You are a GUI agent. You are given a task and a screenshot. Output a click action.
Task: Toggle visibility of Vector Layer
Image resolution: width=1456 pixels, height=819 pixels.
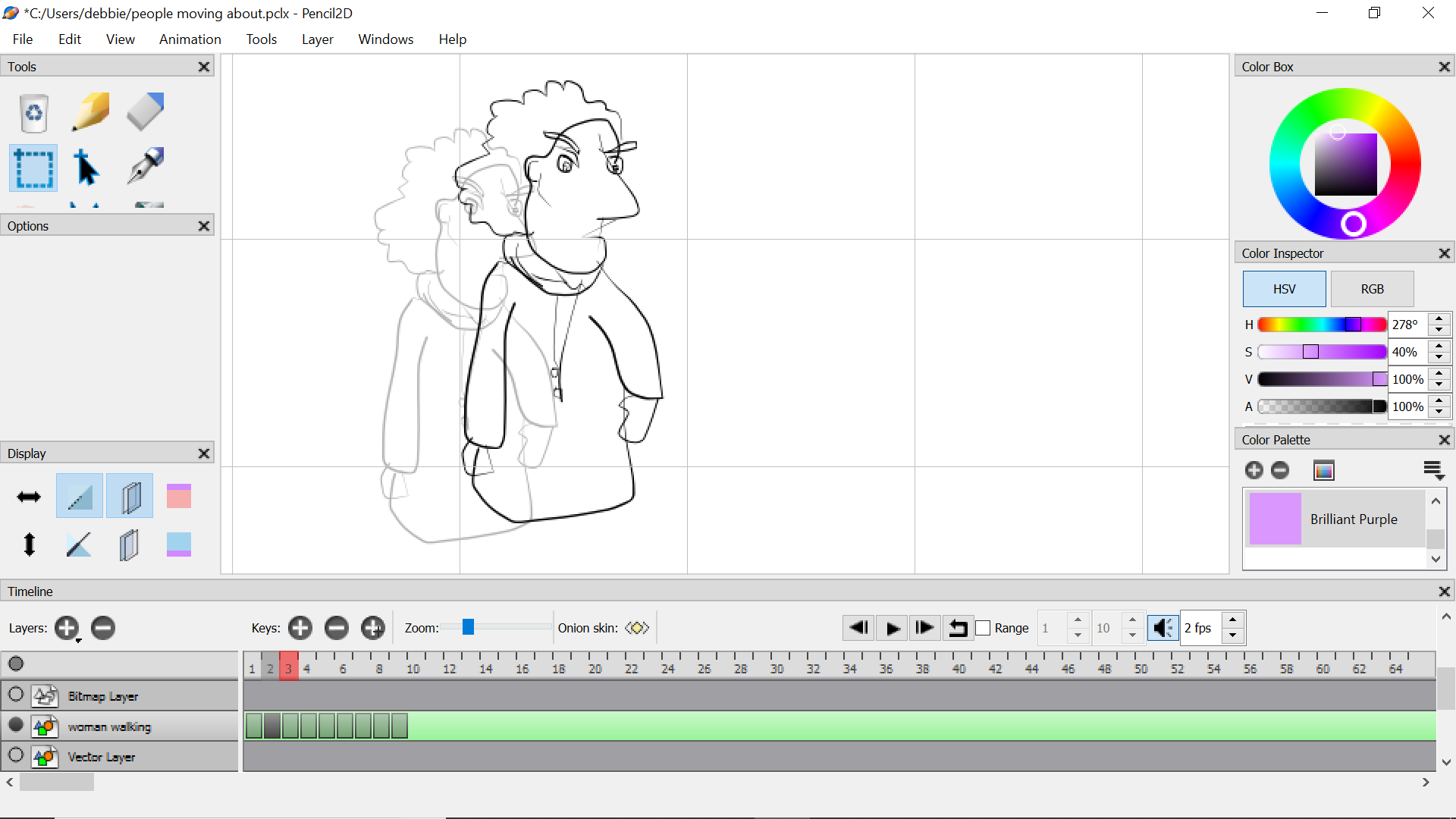point(16,756)
